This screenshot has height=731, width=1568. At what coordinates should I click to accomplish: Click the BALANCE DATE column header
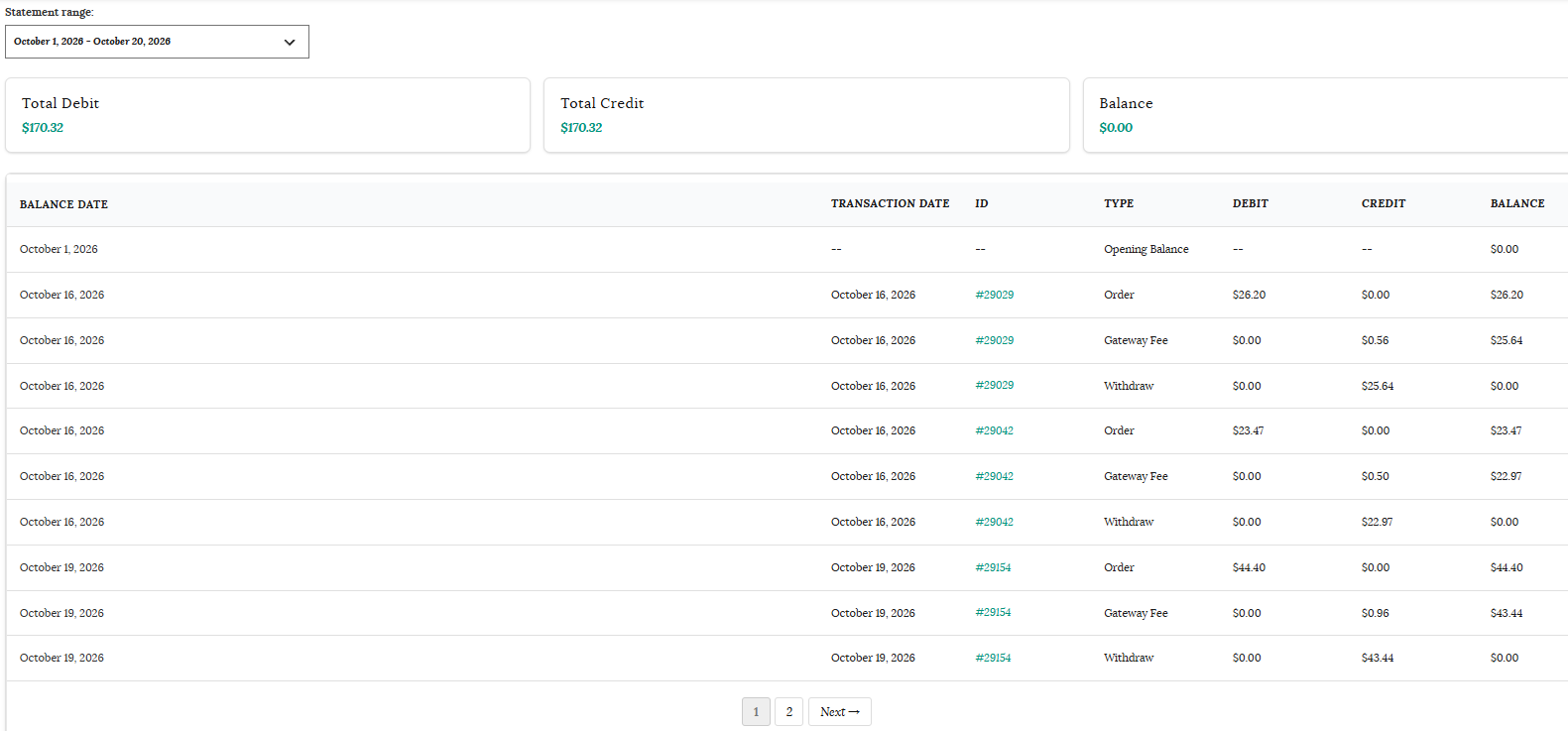click(63, 204)
